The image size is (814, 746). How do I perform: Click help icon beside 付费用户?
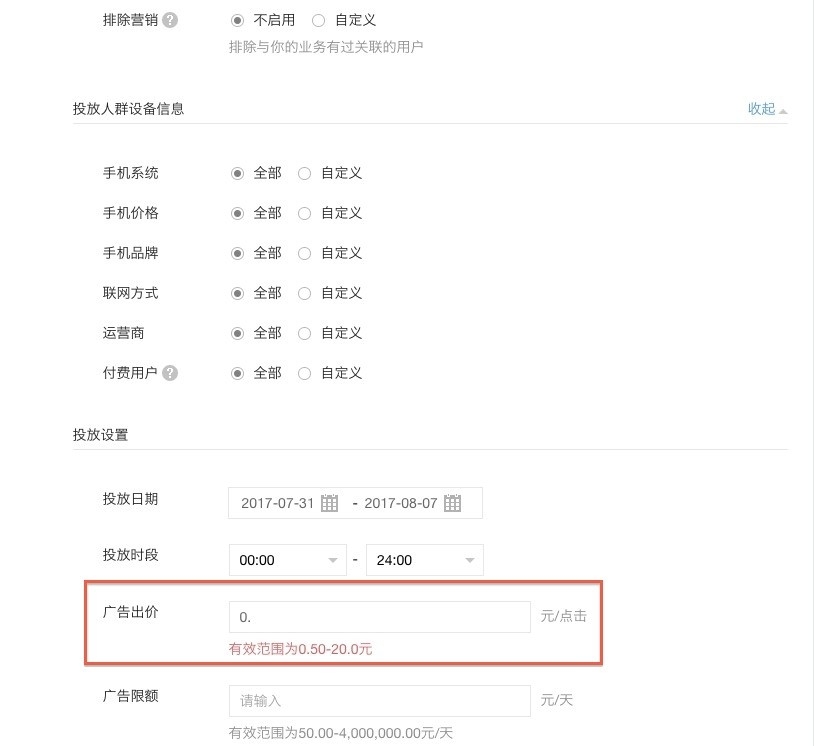(x=170, y=373)
